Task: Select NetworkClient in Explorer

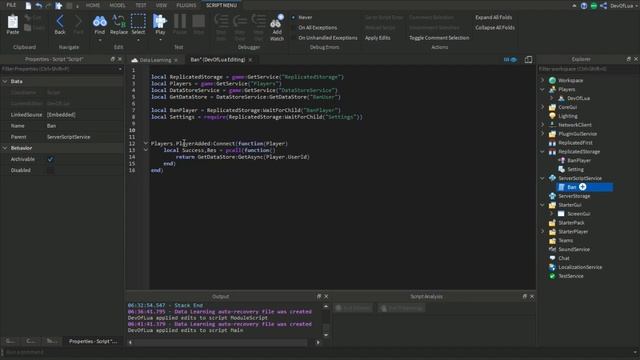Action: (575, 125)
